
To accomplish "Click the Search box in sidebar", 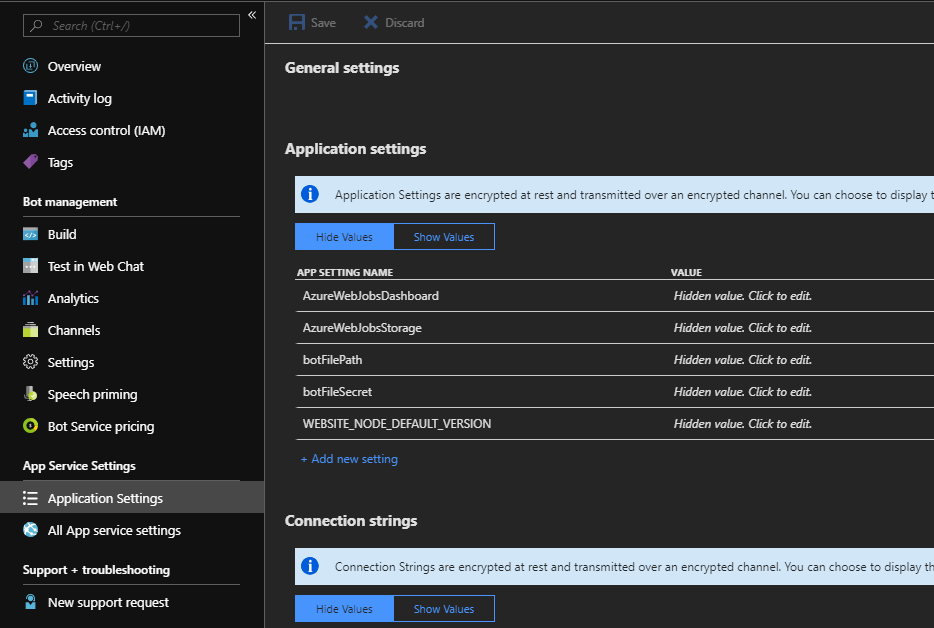I will tap(130, 25).
